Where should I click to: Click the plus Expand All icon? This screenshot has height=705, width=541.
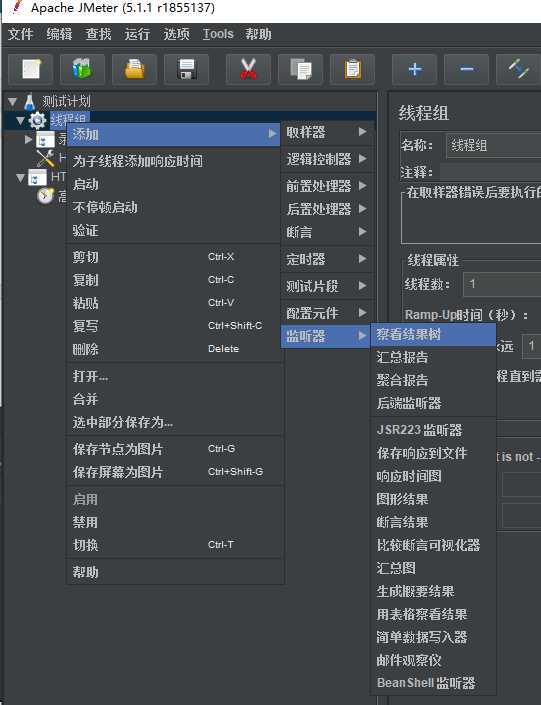pos(415,69)
